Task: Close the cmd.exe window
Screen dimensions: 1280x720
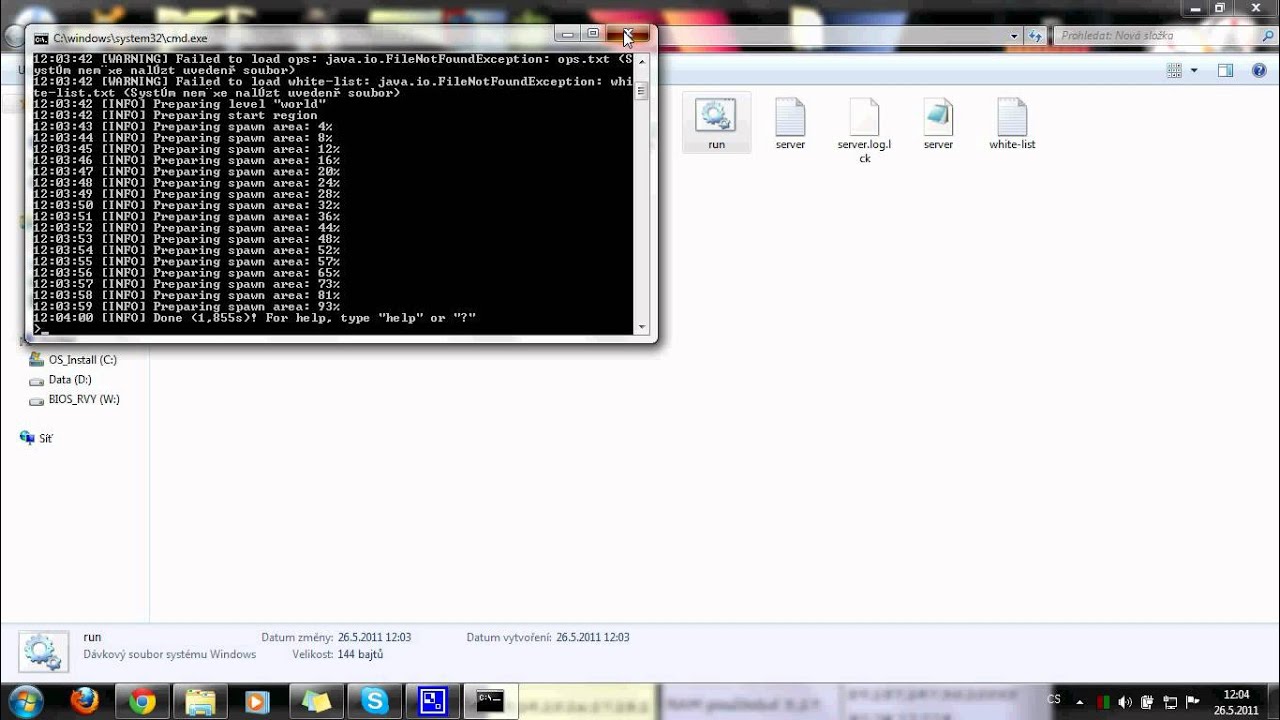Action: [628, 35]
